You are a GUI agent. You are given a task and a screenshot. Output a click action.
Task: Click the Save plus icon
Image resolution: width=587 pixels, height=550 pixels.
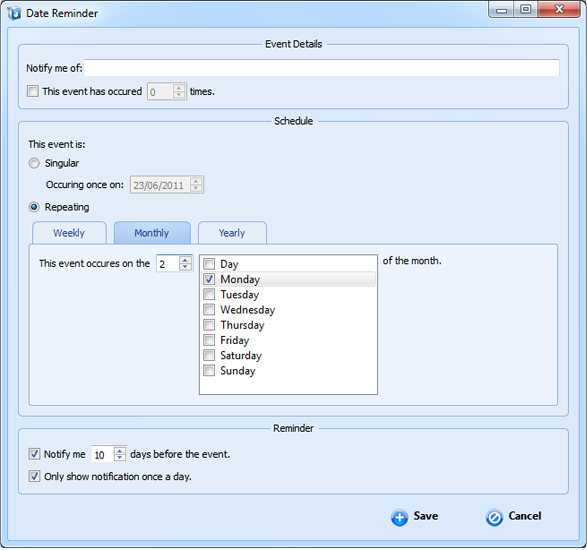pos(399,518)
